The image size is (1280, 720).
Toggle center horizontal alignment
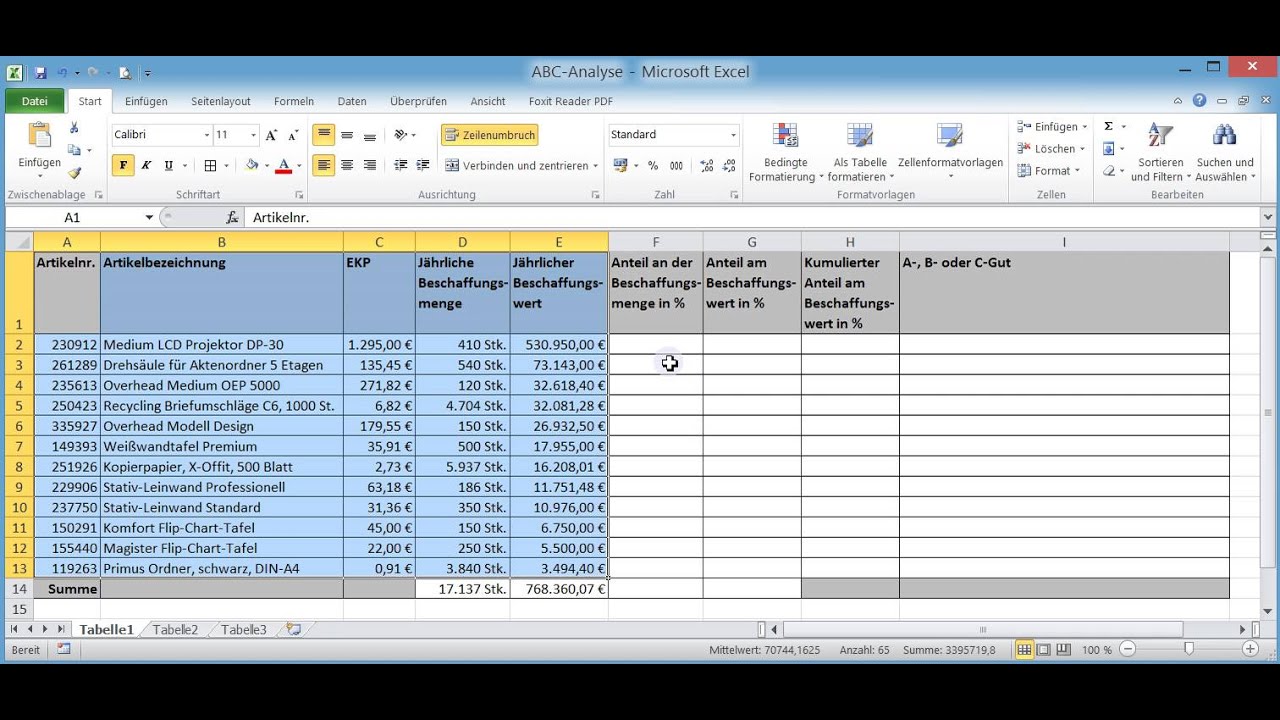[x=346, y=166]
